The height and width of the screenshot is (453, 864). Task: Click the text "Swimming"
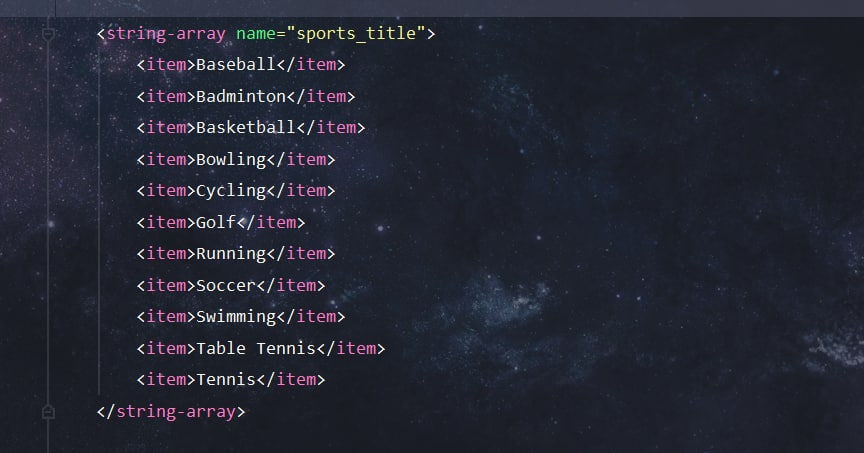click(236, 317)
